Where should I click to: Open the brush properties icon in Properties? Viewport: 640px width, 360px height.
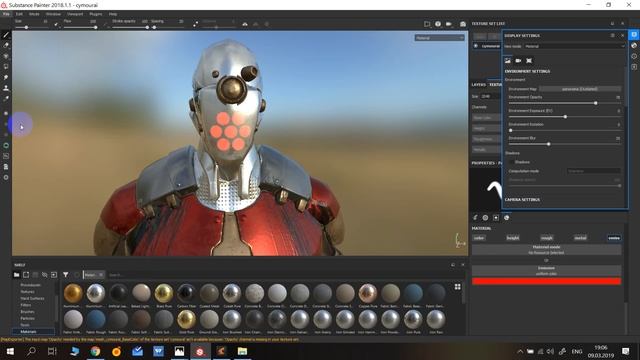point(475,218)
